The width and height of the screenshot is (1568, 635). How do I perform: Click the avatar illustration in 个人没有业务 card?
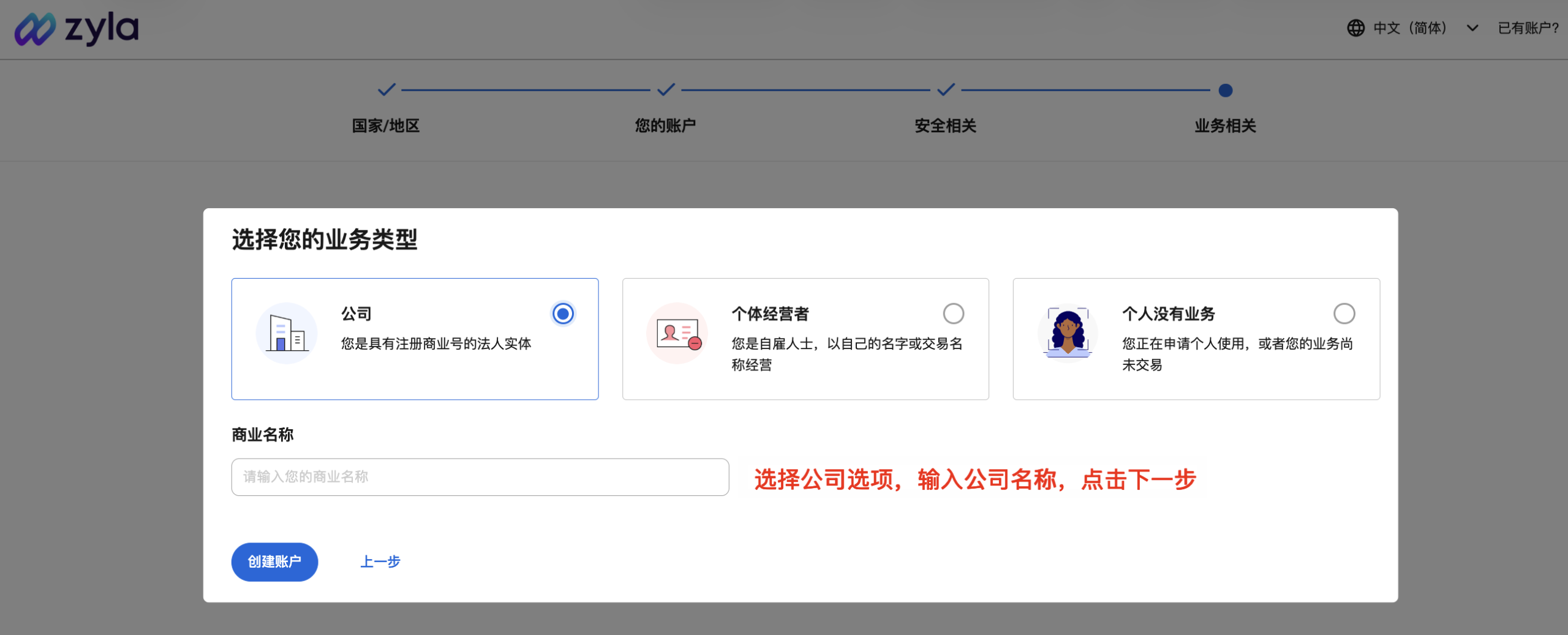1067,333
